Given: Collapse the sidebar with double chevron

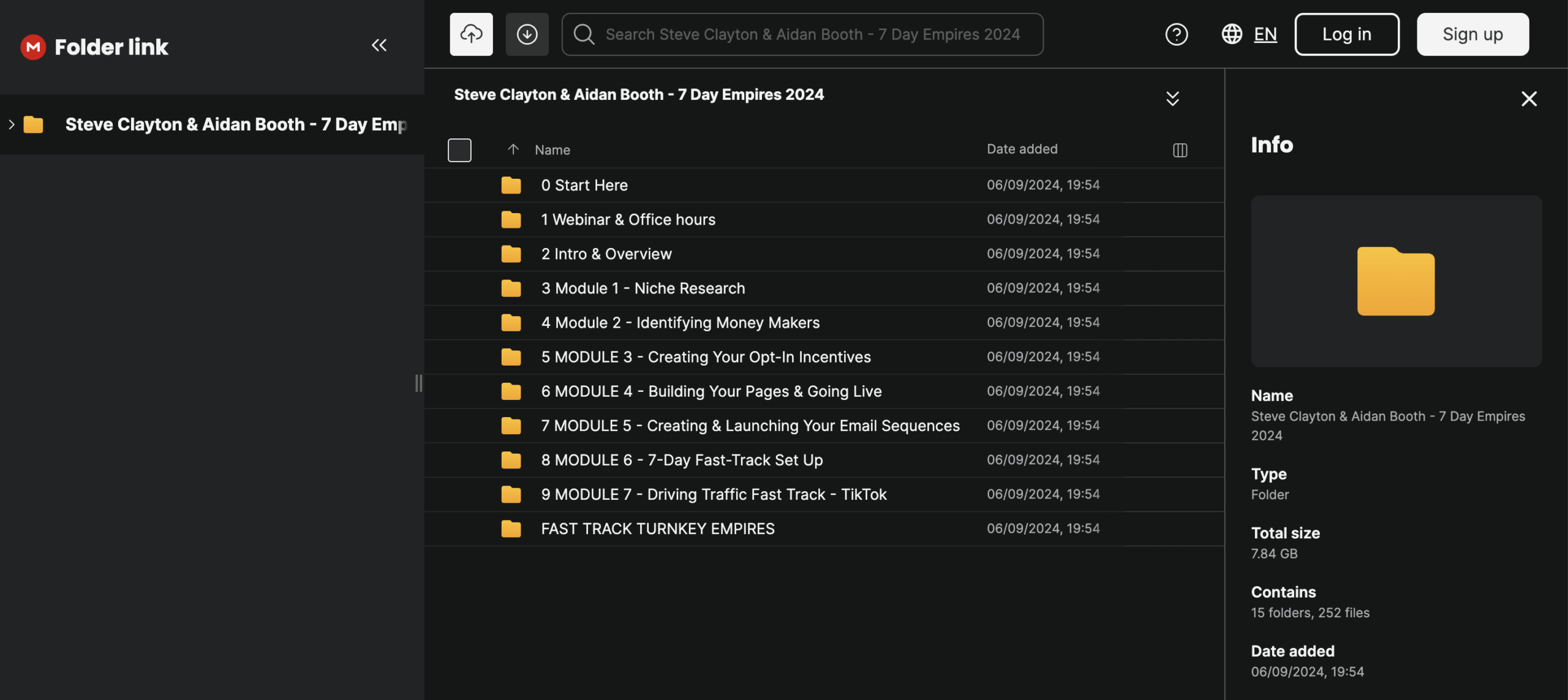Looking at the screenshot, I should tap(379, 45).
